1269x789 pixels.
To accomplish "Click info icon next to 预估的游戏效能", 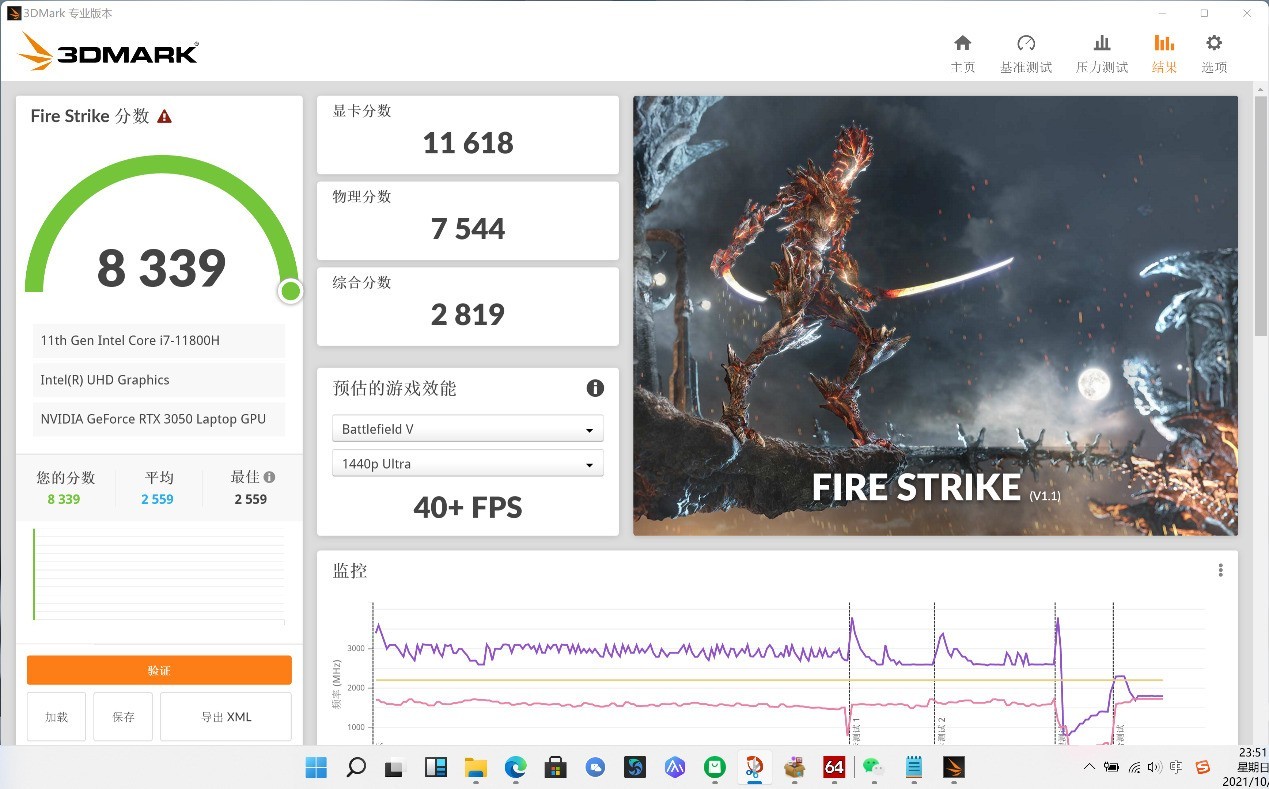I will 595,388.
